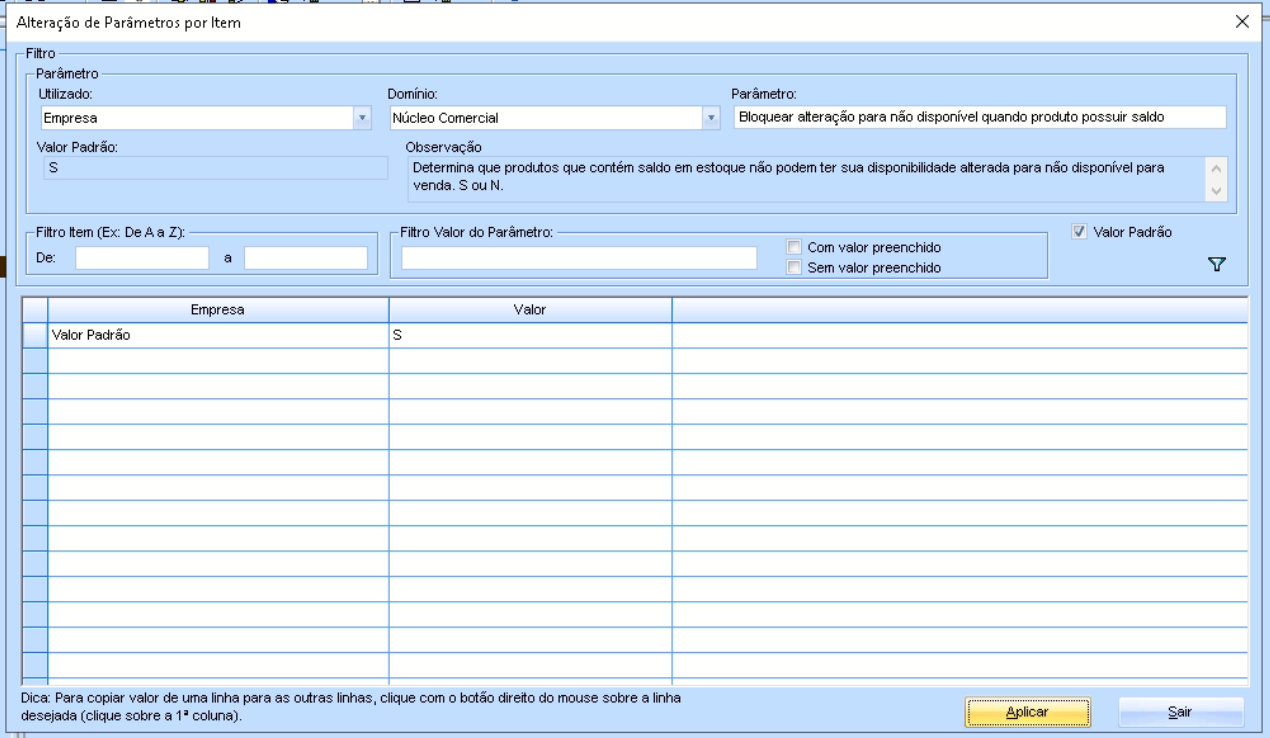The image size is (1270, 738).
Task: Click the Valor column header
Action: (x=530, y=310)
